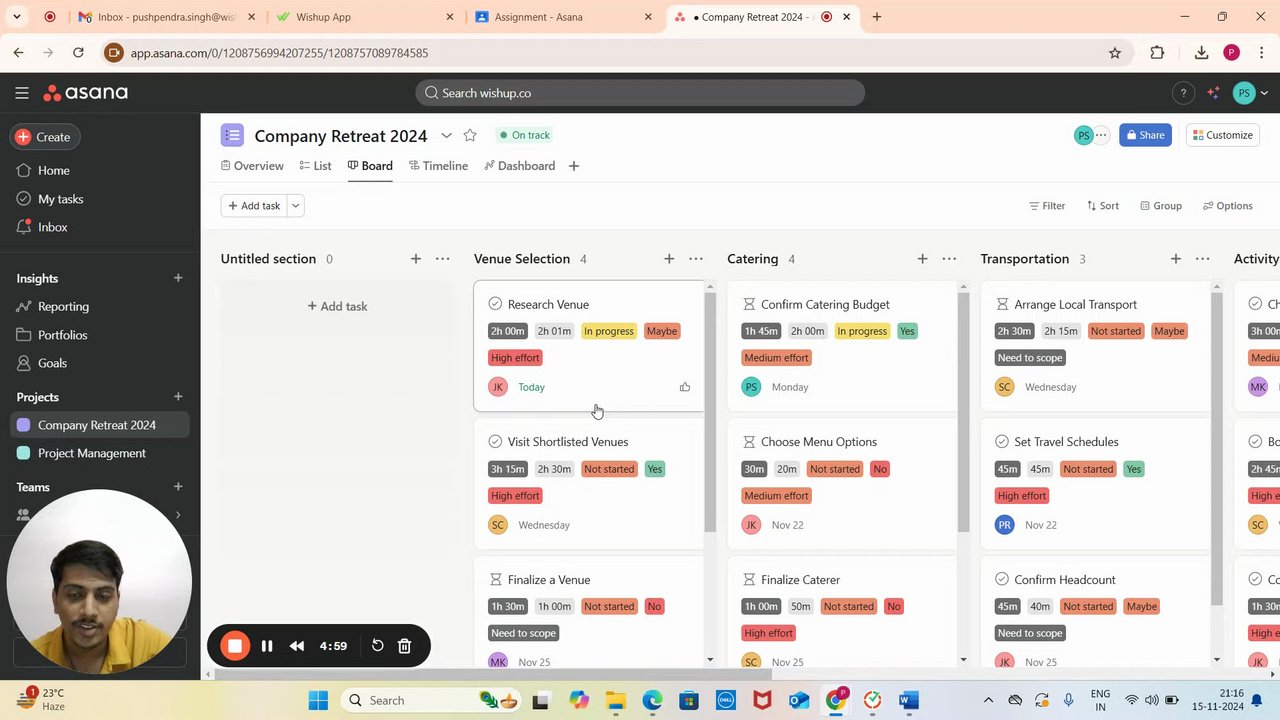The height and width of the screenshot is (720, 1280).
Task: Add task to Transportation column with plus
Action: [1176, 259]
